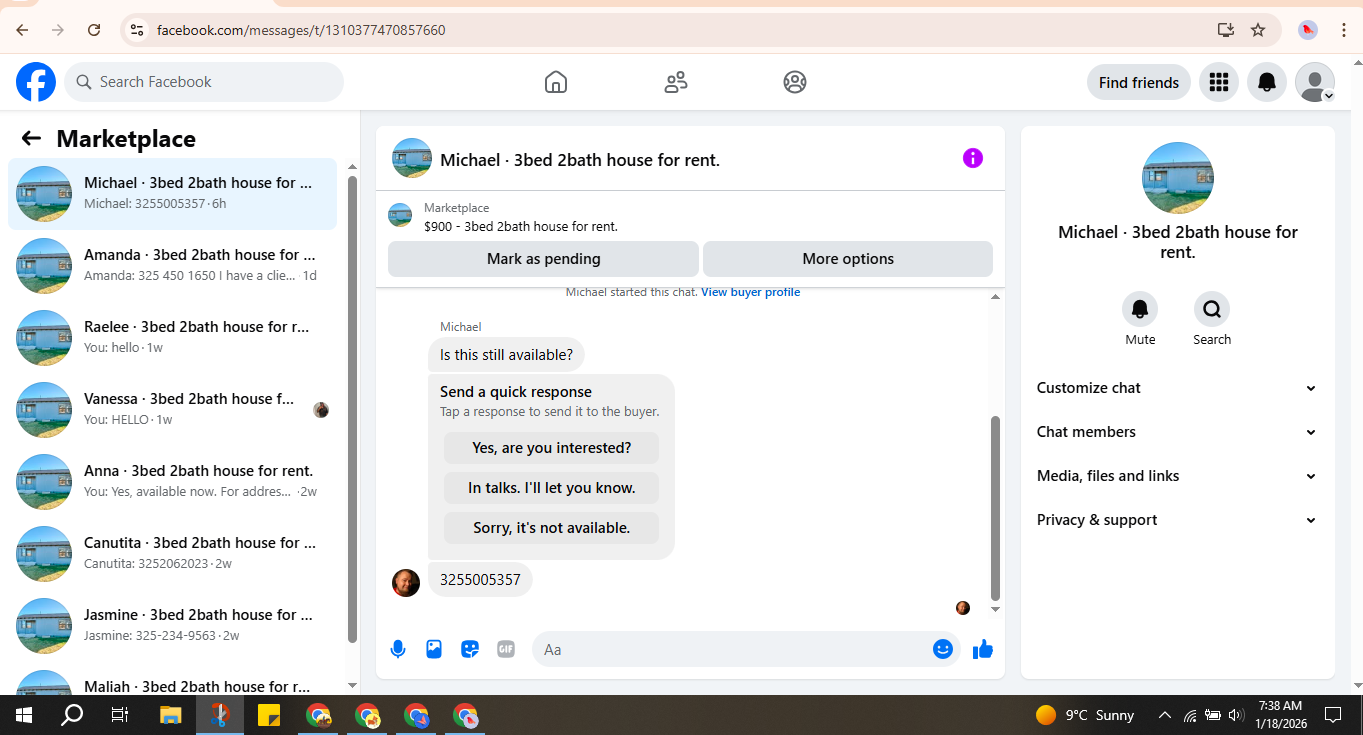Click the browser address bar URL
This screenshot has height=735, width=1363.
click(x=301, y=30)
